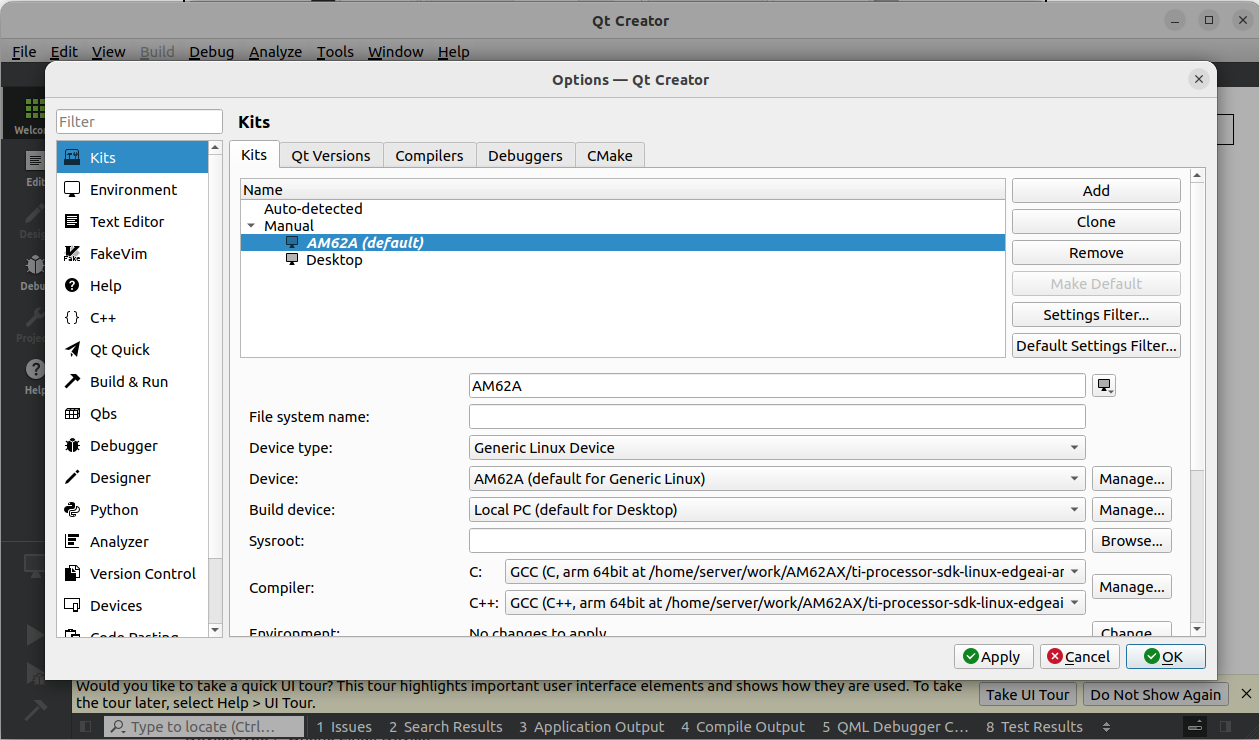This screenshot has width=1259, height=740.
Task: Click the Sysroot path input field
Action: (777, 541)
